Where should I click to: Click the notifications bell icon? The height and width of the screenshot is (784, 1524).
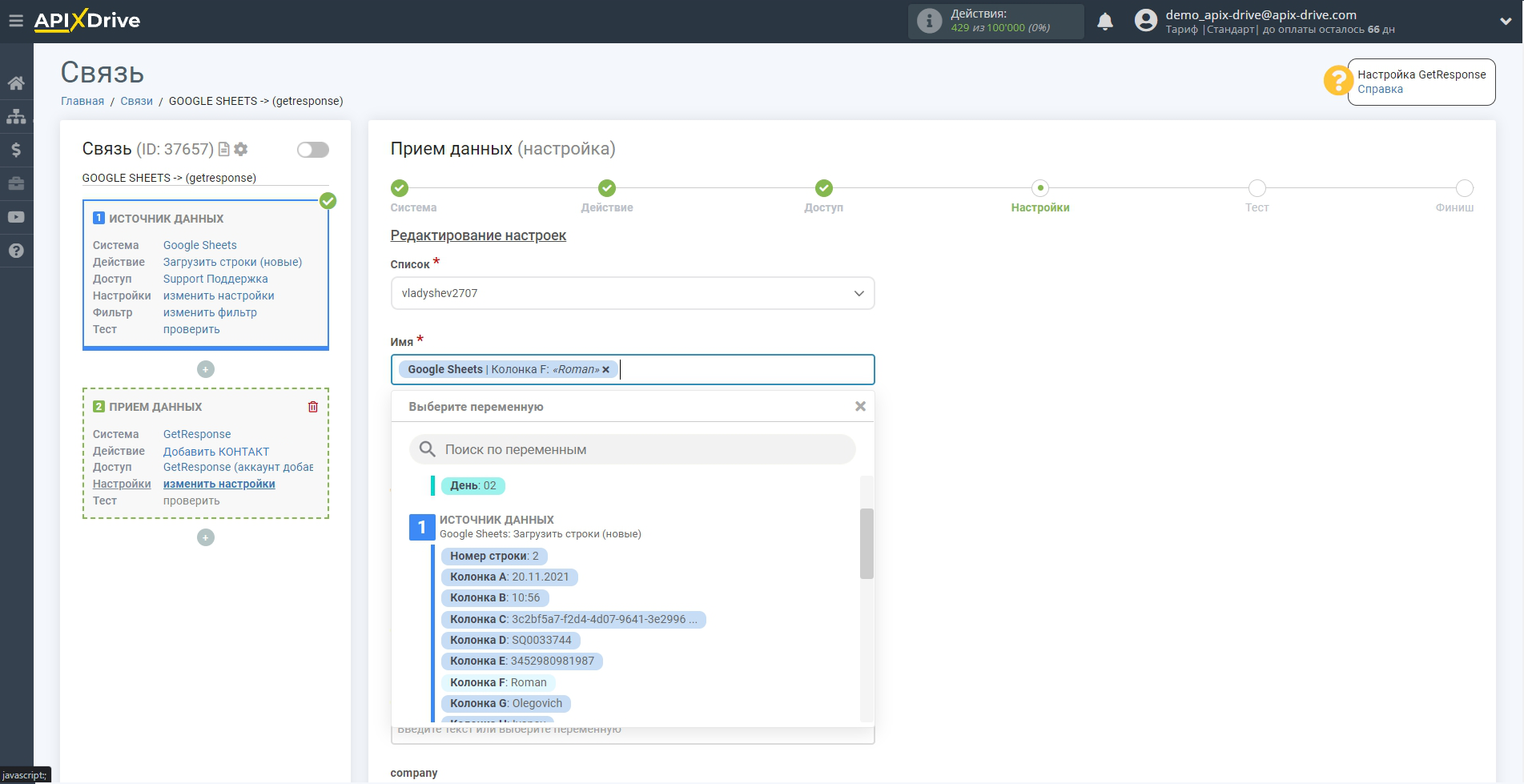1105,22
